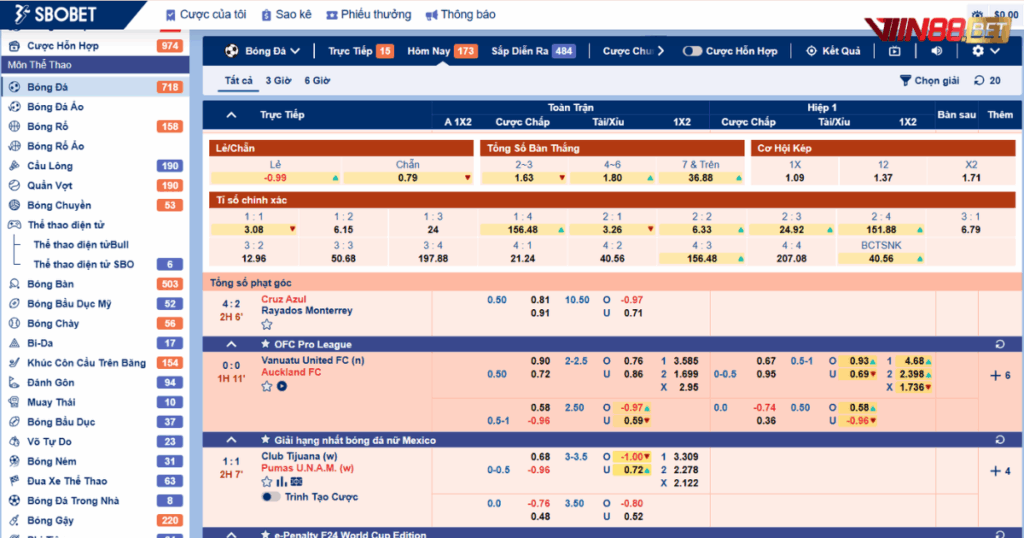Select the 3 Giờ filter tab
This screenshot has width=1024, height=538.
(278, 80)
